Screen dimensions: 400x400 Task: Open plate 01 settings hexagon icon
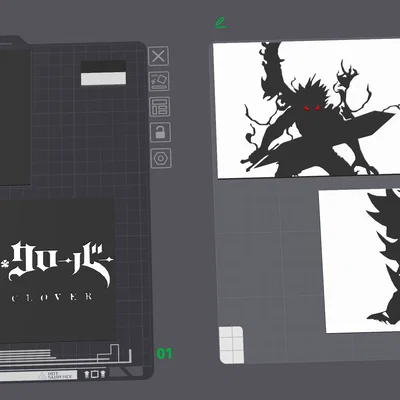point(161,158)
